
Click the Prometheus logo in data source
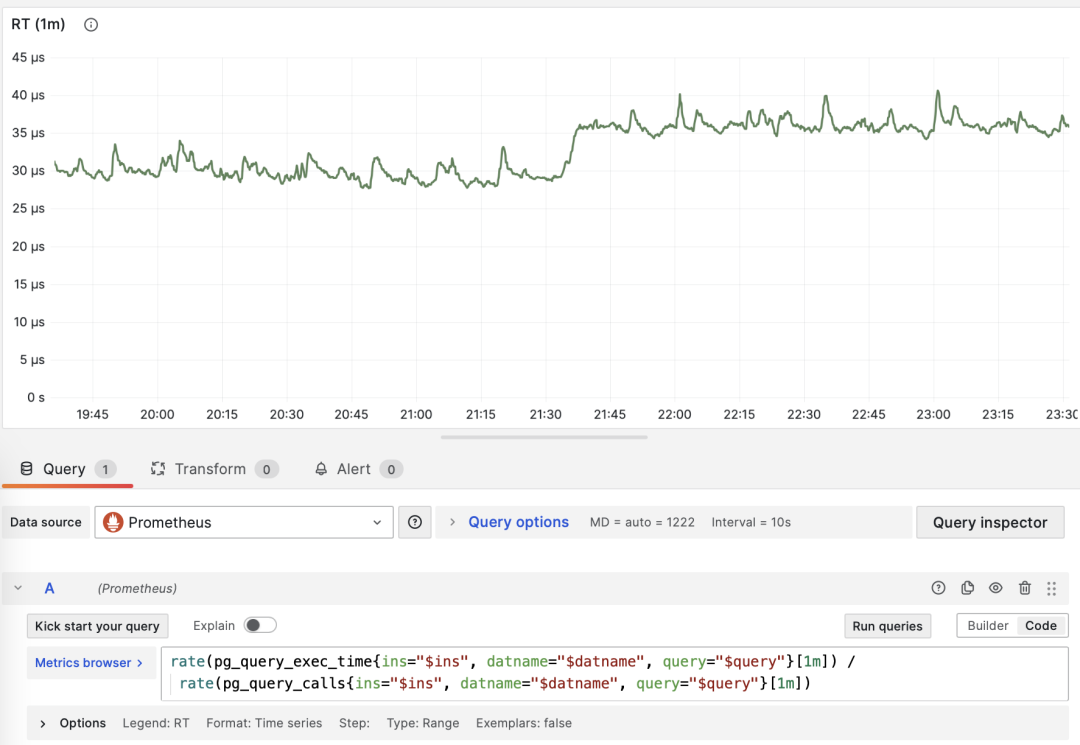point(113,522)
